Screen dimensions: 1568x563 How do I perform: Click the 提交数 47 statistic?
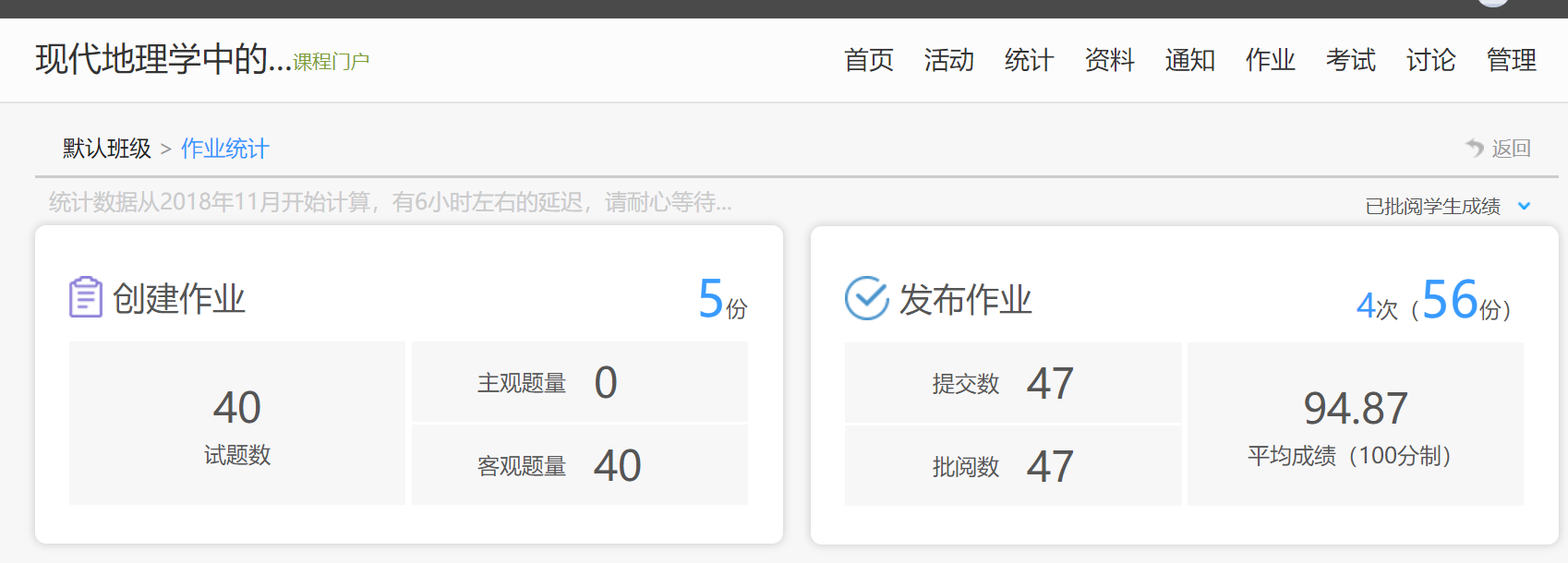1012,383
